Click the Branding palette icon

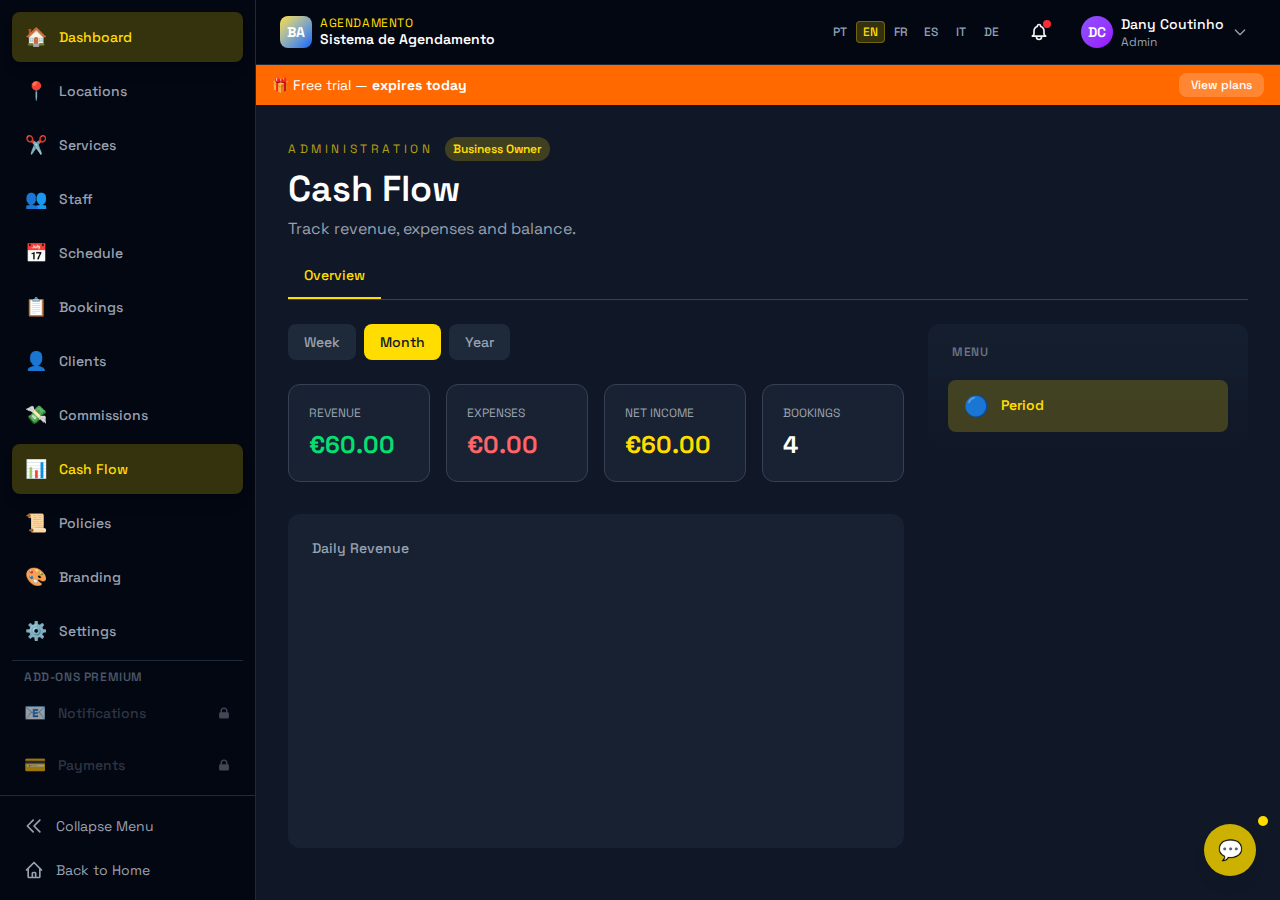pyautogui.click(x=36, y=577)
